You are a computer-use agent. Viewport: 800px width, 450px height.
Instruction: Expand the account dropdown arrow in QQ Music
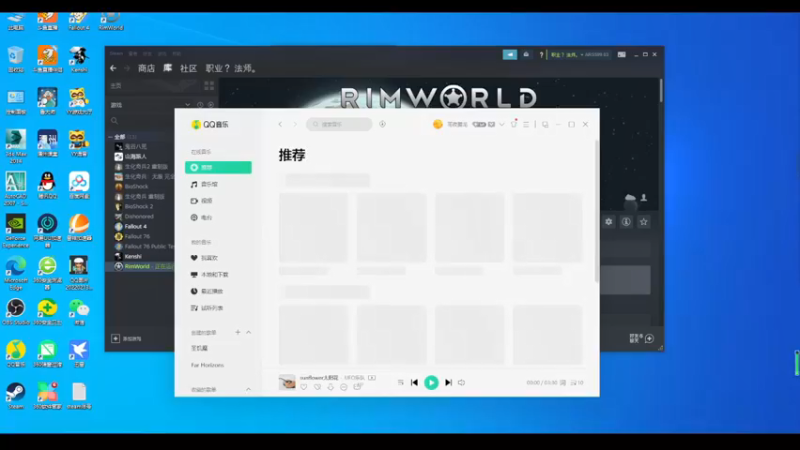point(502,124)
